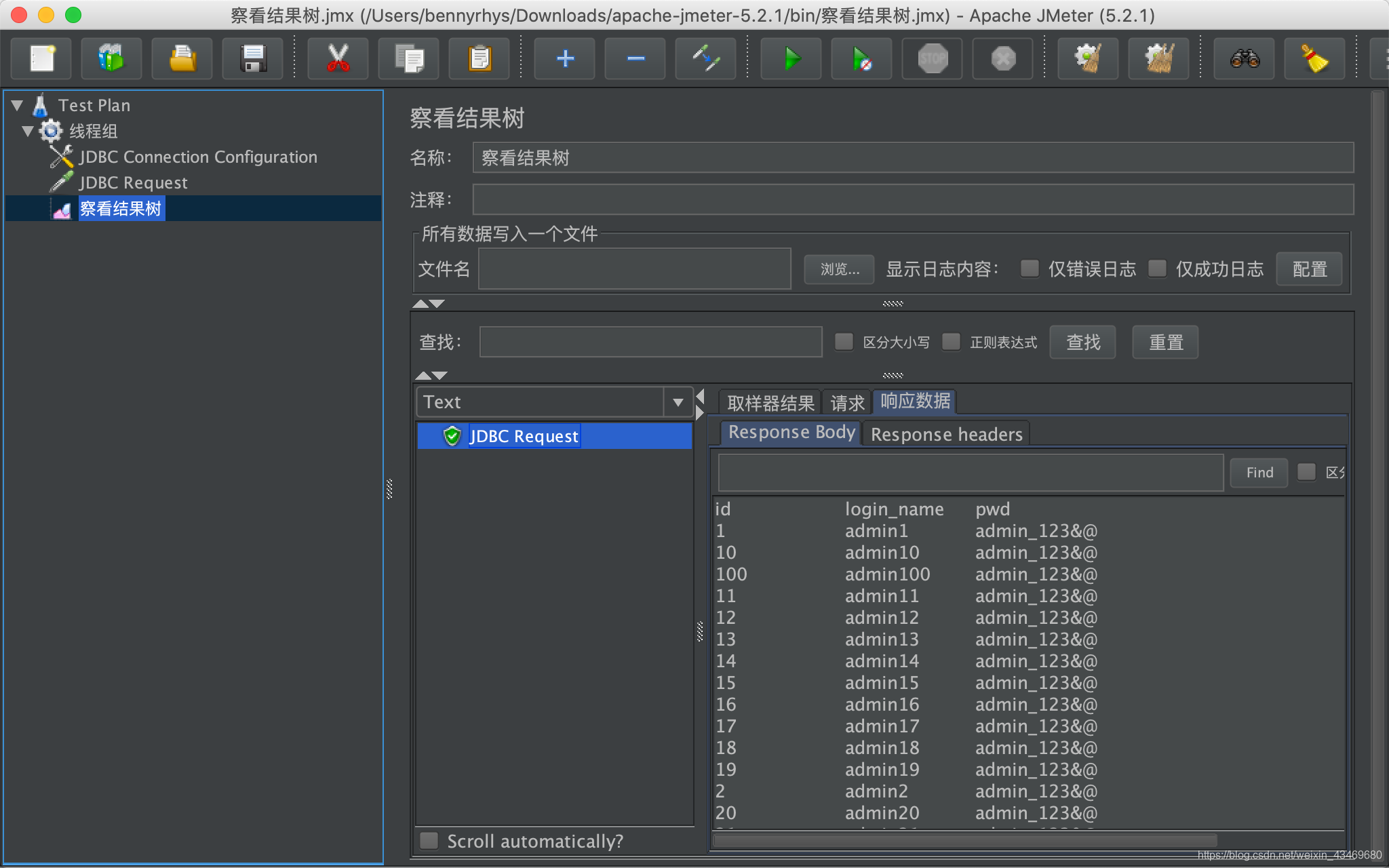Screen dimensions: 1389x868
Task: Toggle the Scroll automatically checkbox
Action: point(429,841)
